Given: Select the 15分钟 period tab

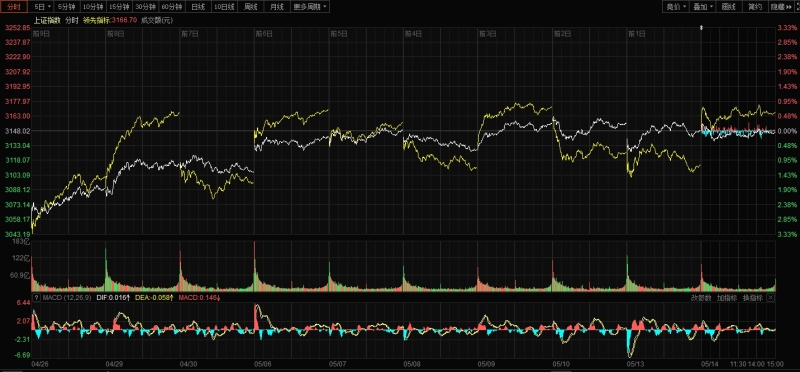Looking at the screenshot, I should click(119, 7).
